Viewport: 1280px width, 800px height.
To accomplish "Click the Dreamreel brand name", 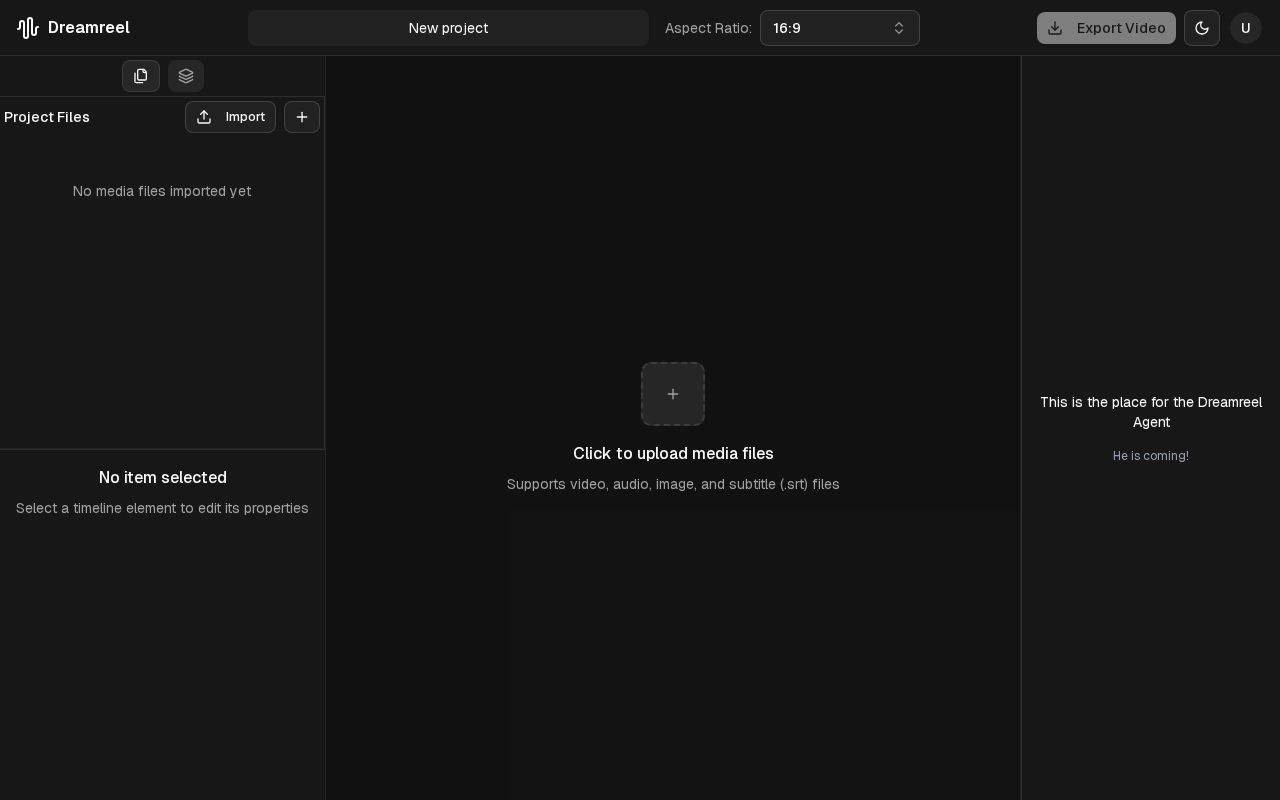I will [x=89, y=28].
